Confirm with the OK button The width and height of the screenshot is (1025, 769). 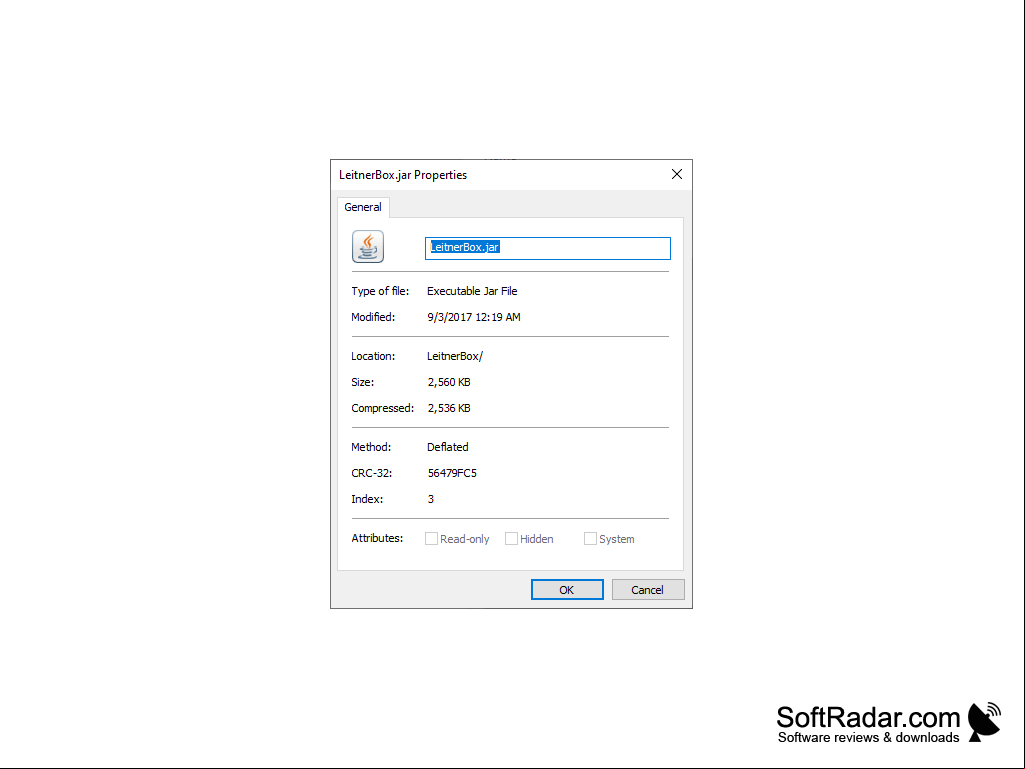(567, 590)
